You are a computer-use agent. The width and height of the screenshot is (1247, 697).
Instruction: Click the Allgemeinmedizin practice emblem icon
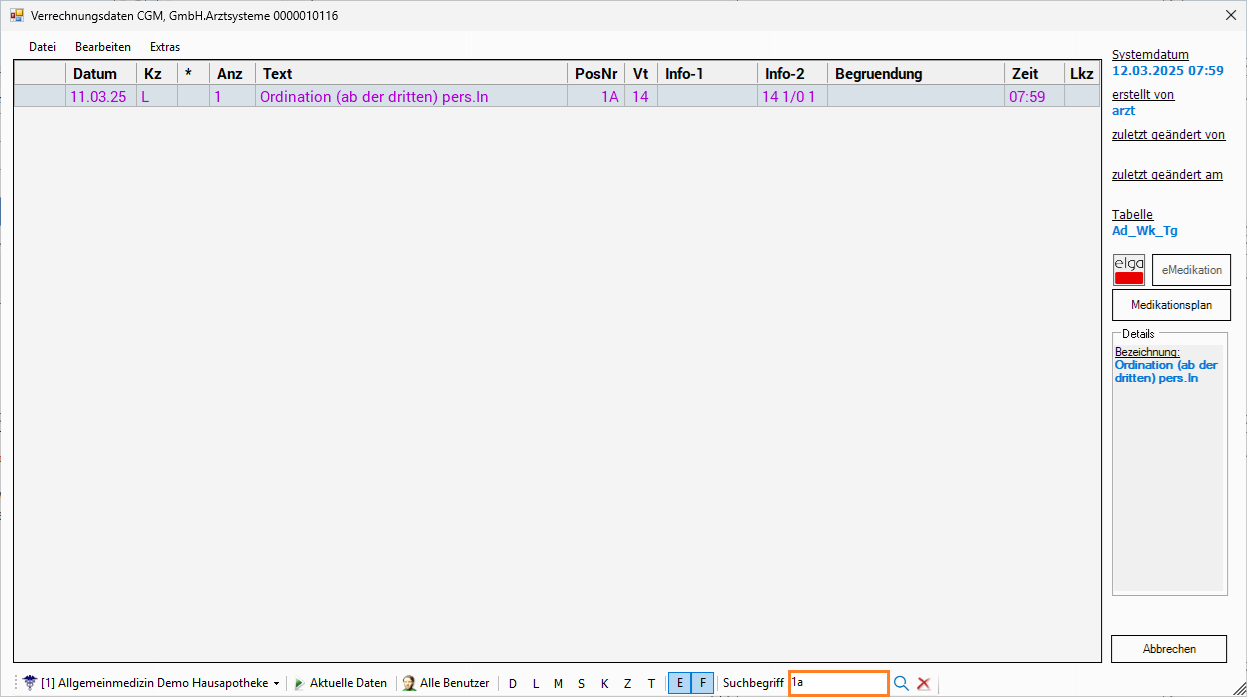(30, 683)
